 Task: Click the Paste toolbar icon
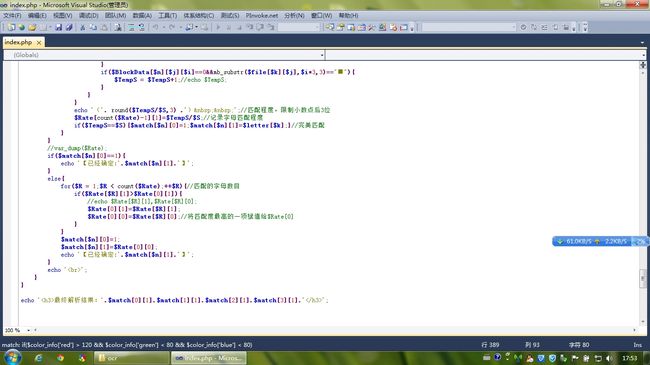(104, 27)
